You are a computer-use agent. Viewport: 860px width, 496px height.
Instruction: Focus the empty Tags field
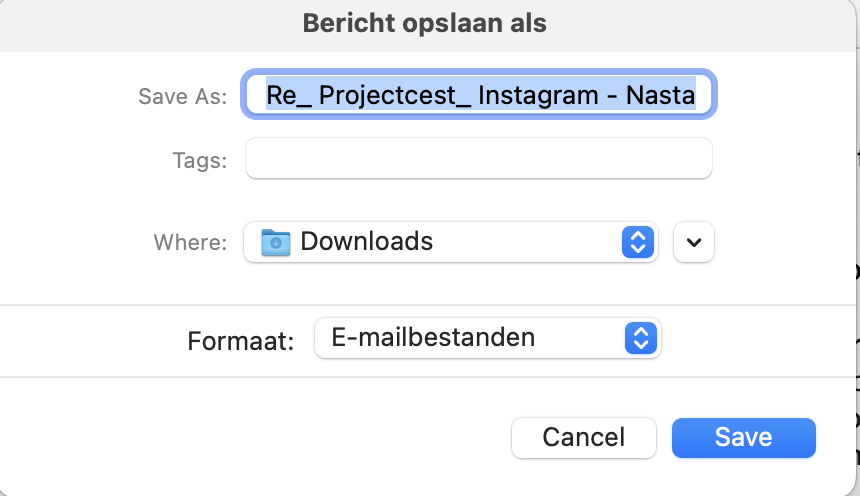pyautogui.click(x=478, y=159)
